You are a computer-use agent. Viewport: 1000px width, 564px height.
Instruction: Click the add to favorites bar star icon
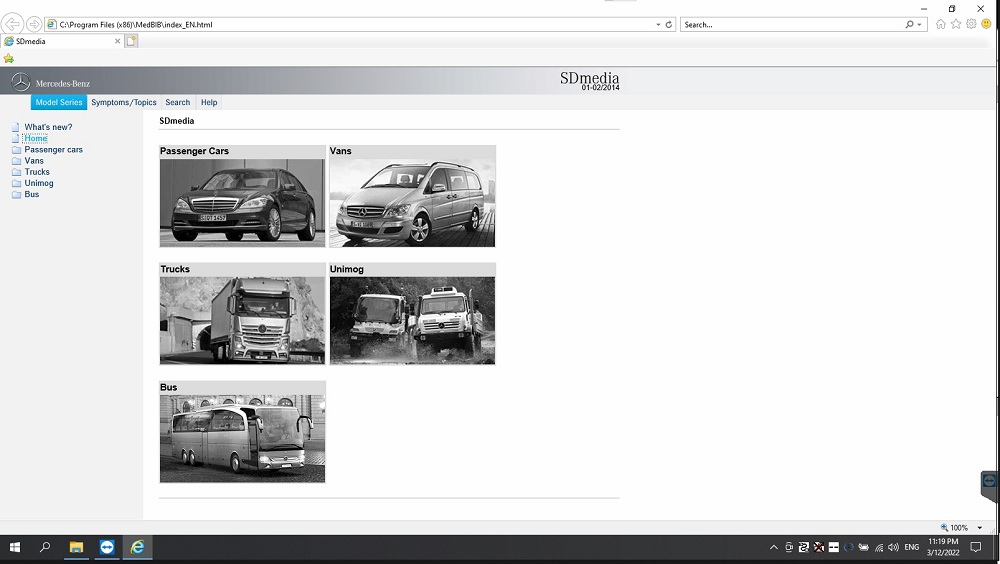click(9, 58)
